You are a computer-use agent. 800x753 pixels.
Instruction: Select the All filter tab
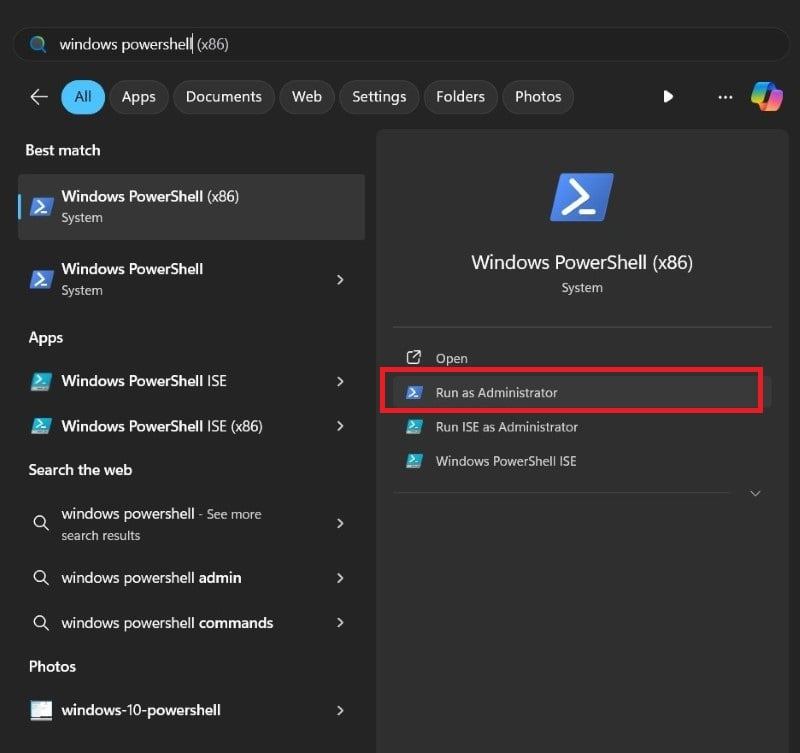83,97
